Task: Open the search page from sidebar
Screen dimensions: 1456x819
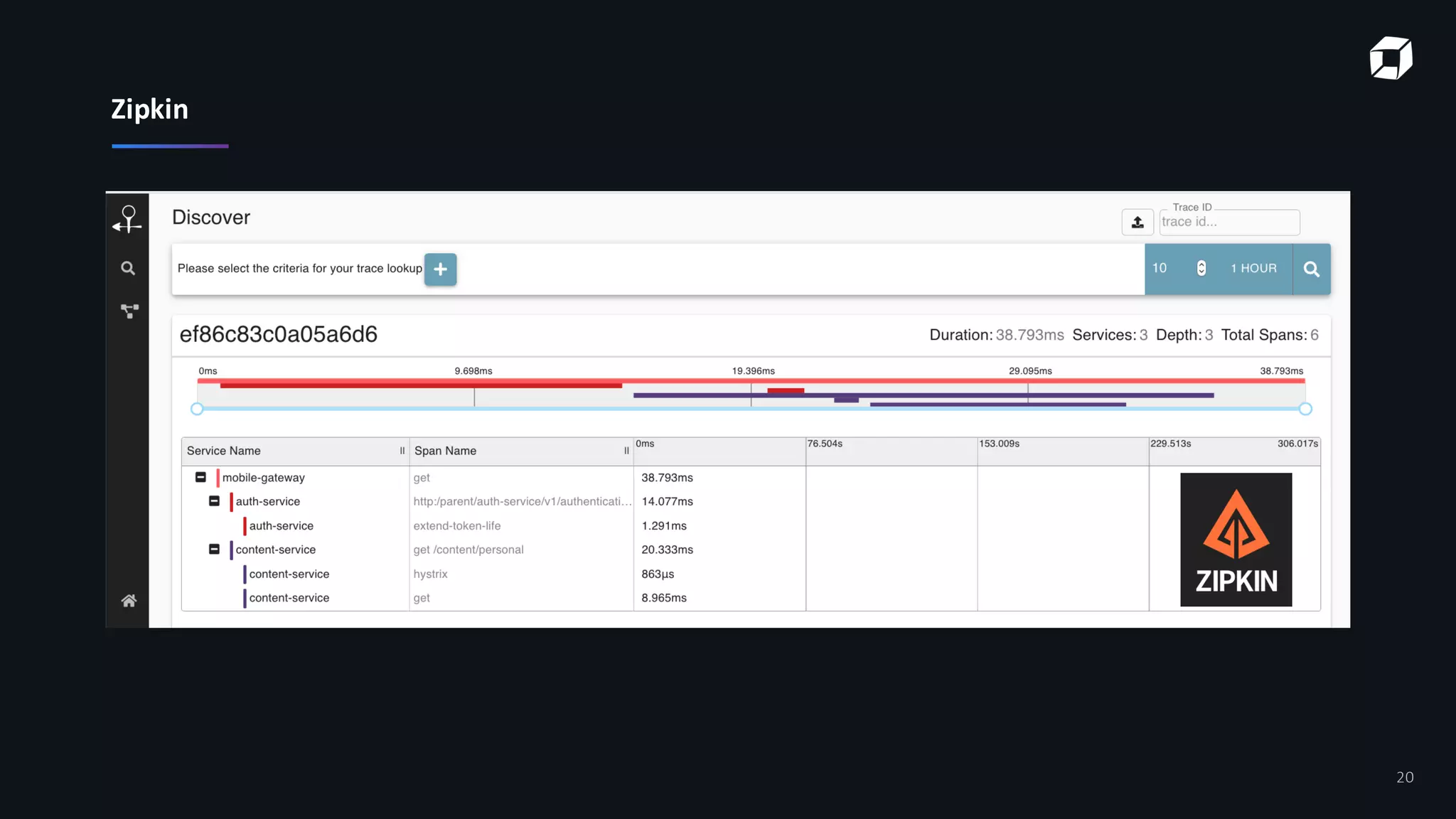Action: [128, 268]
